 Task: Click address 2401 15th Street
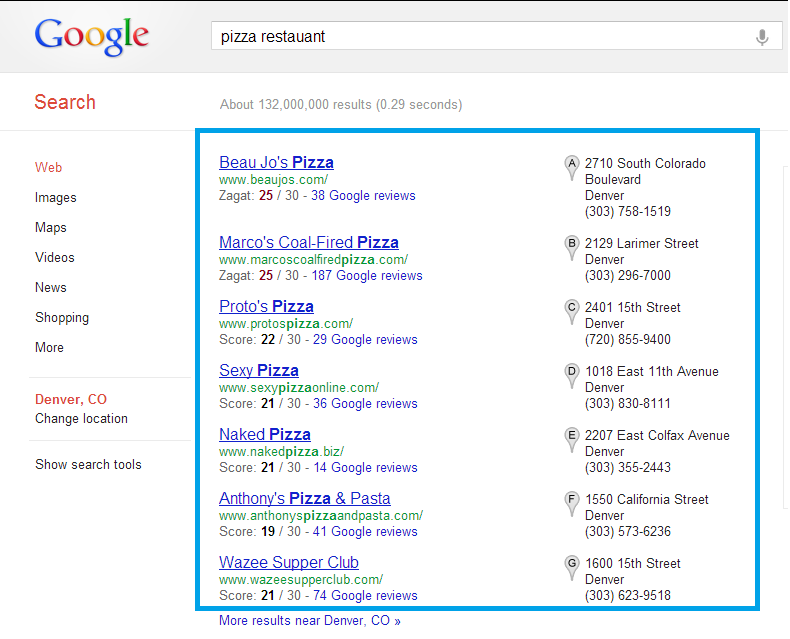632,307
